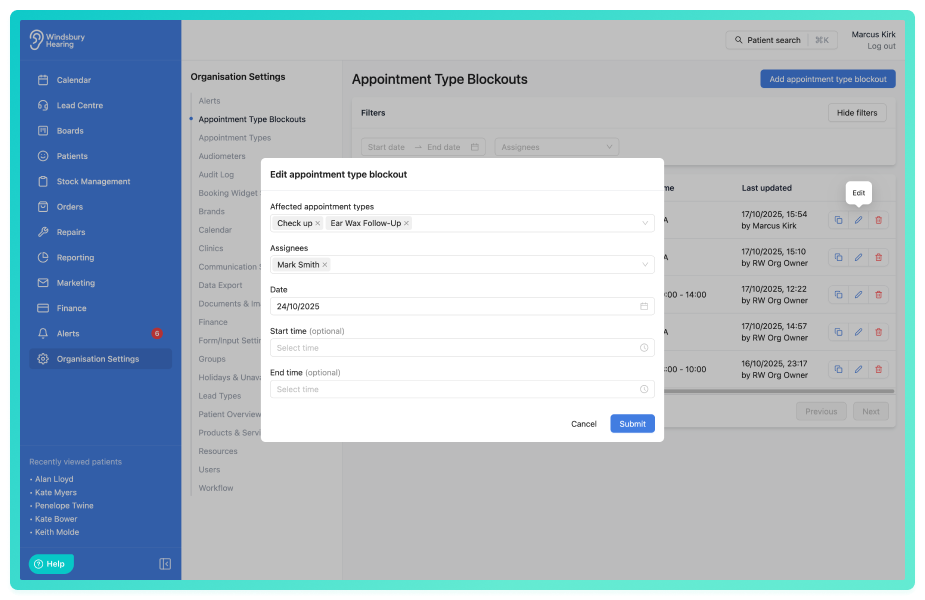This screenshot has width=925, height=600.
Task: Open the date picker calendar icon
Action: [644, 306]
